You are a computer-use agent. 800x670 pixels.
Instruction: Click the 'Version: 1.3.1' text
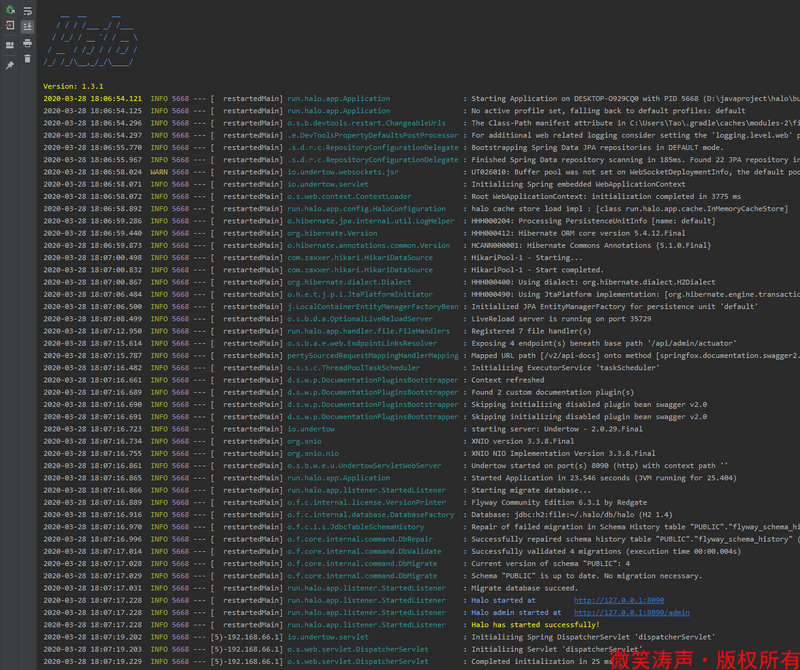tap(73, 86)
